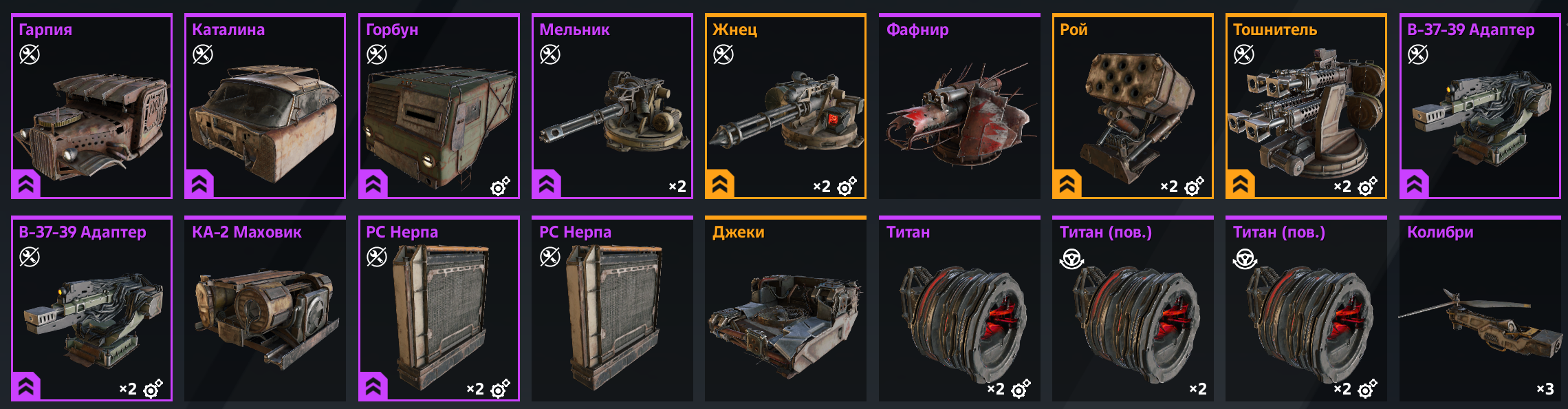Screen dimensions: 1568x409
Task: Click the crossed-wrench icon on Тошнитель card
Action: pos(1243,54)
